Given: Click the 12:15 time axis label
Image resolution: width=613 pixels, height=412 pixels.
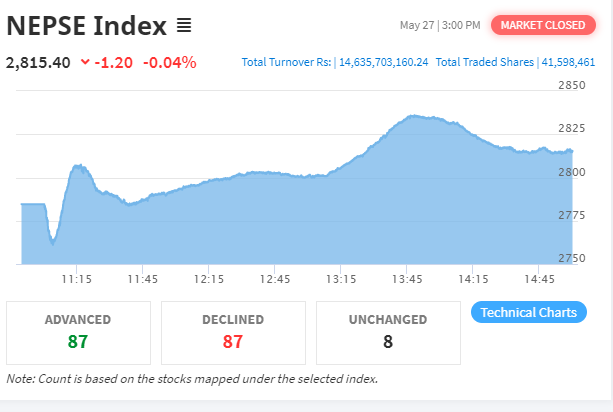Looking at the screenshot, I should 209,279.
